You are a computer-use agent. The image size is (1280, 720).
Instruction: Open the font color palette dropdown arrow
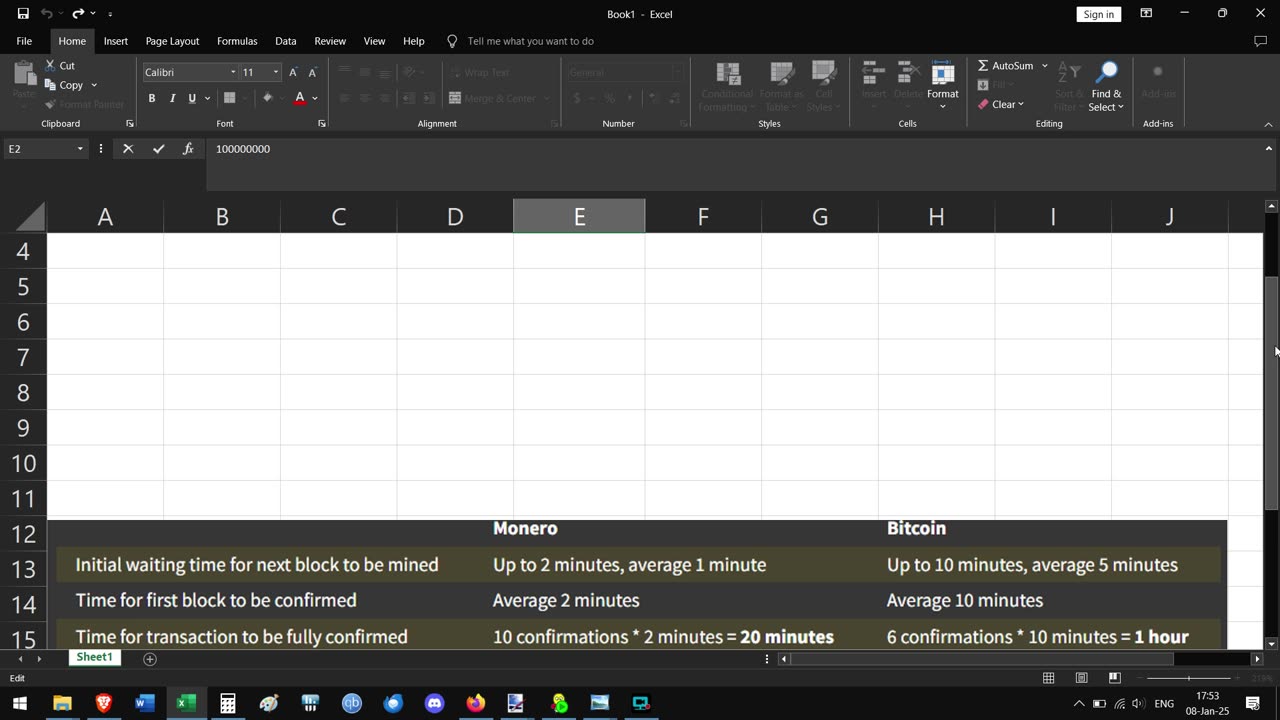click(315, 98)
